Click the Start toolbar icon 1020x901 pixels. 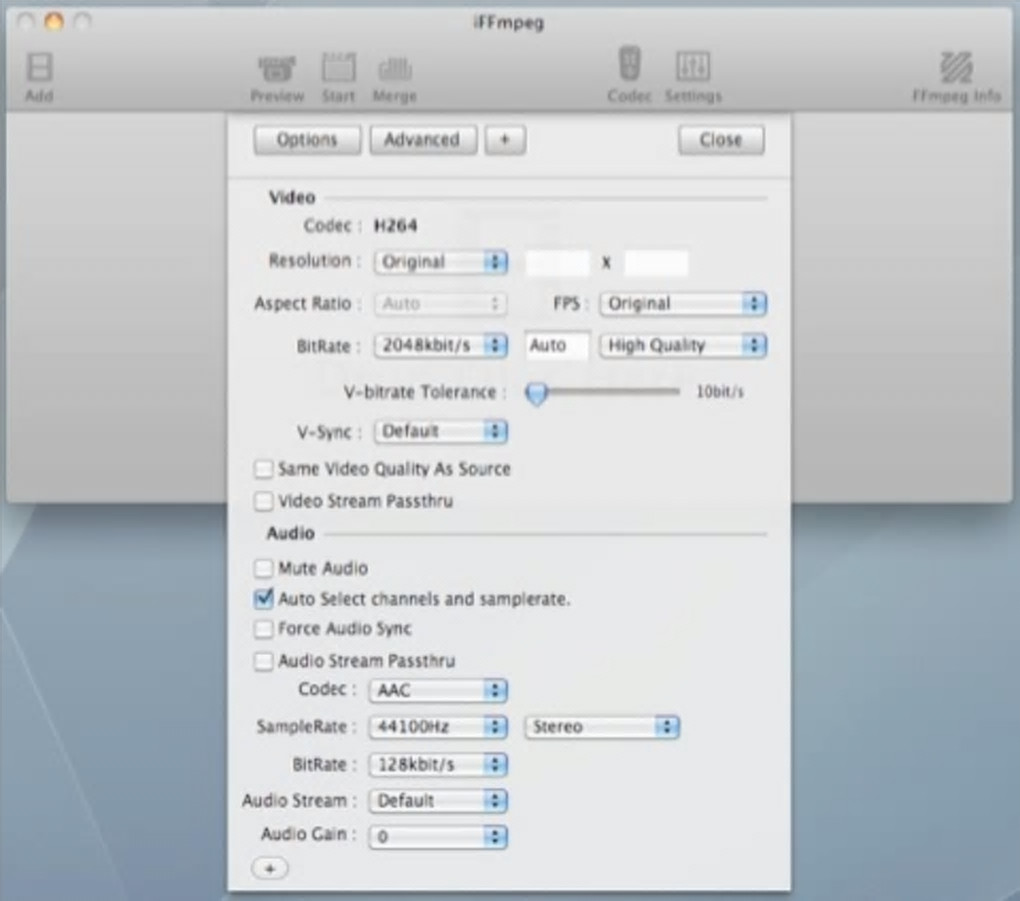point(338,78)
